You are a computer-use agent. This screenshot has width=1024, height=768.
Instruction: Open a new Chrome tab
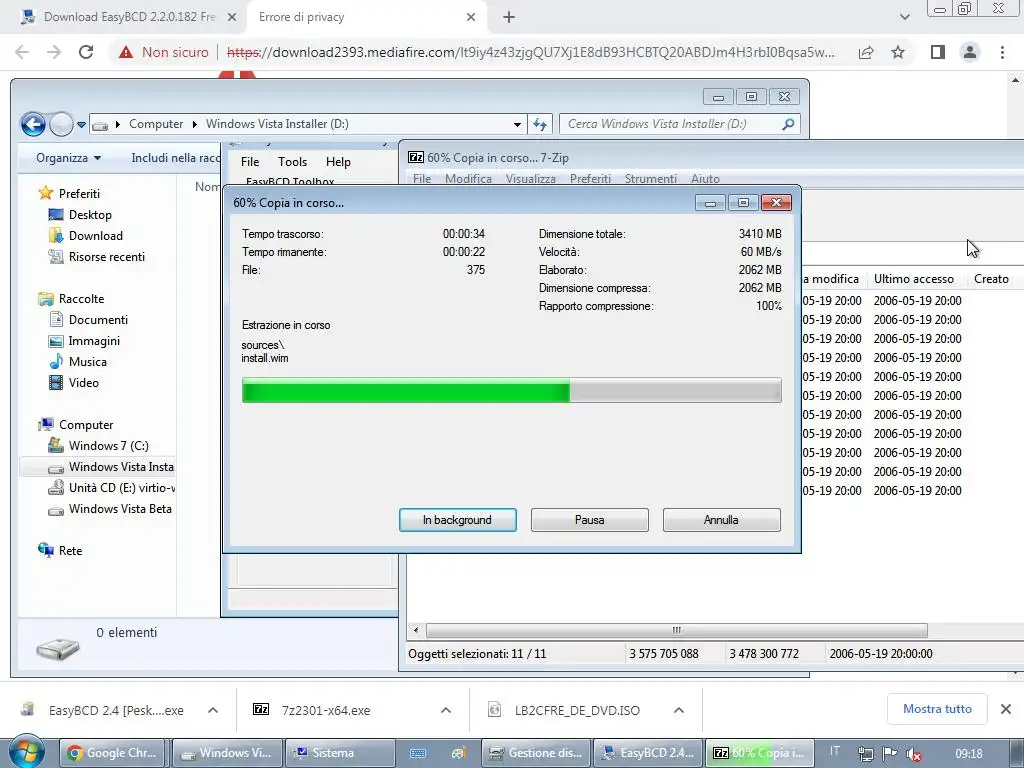tap(509, 18)
